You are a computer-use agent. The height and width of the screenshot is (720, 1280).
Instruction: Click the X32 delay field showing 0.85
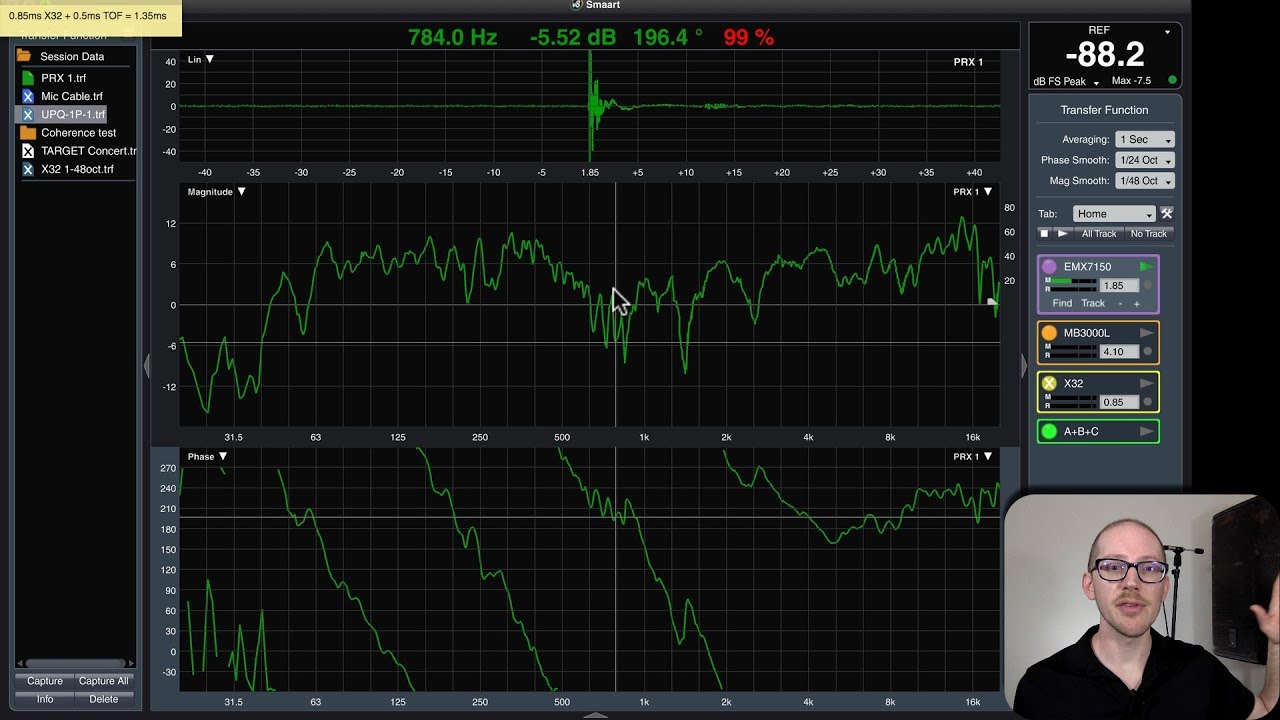(1118, 402)
